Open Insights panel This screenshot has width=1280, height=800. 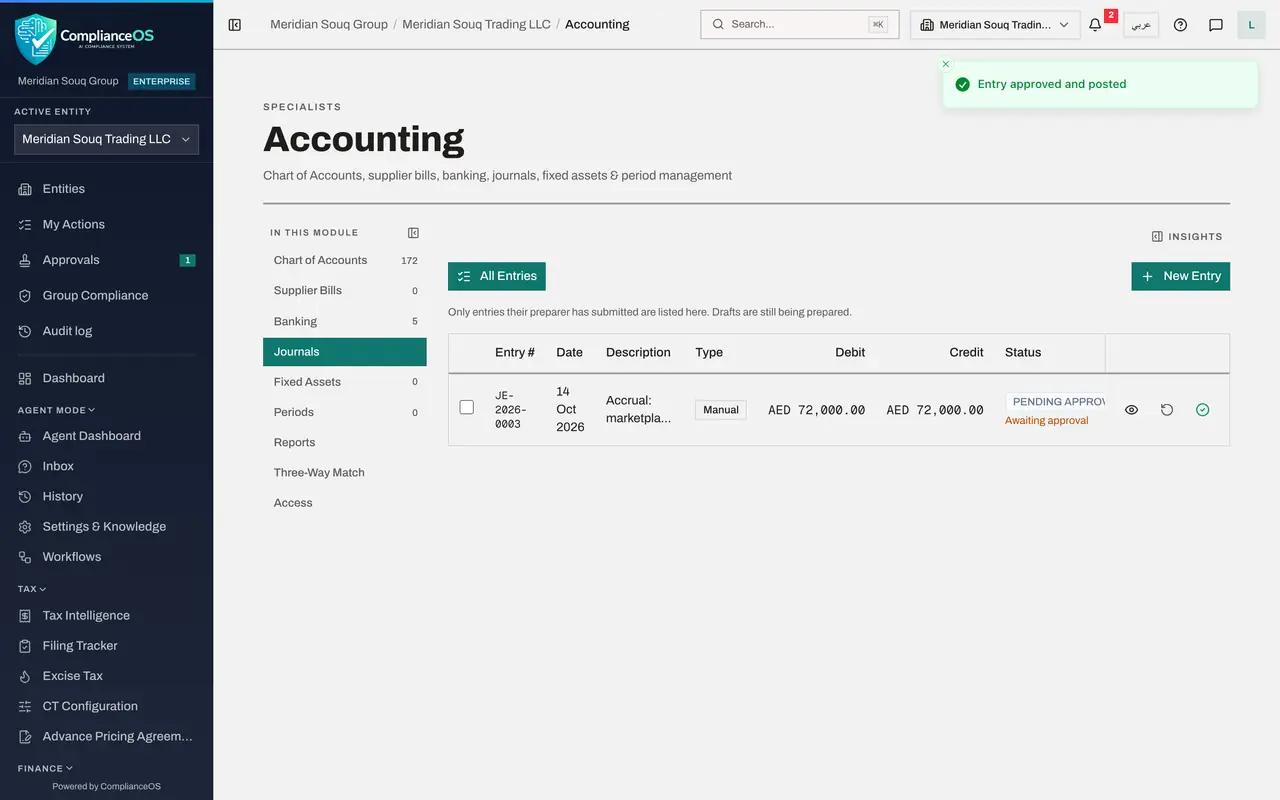pyautogui.click(x=1187, y=237)
